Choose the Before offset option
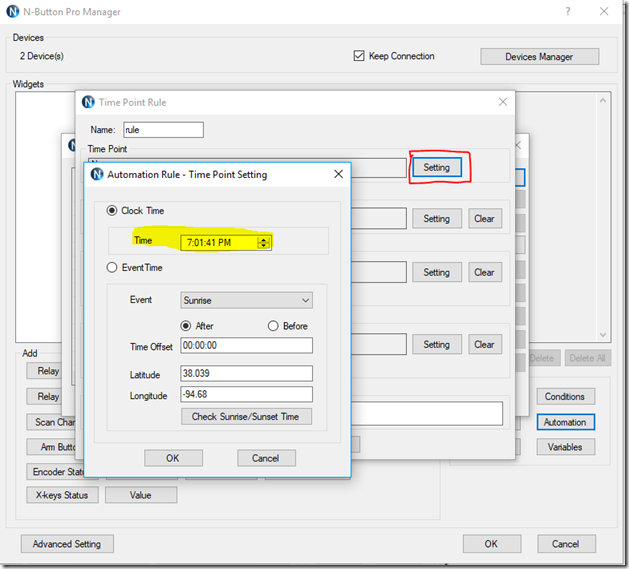 click(x=273, y=326)
